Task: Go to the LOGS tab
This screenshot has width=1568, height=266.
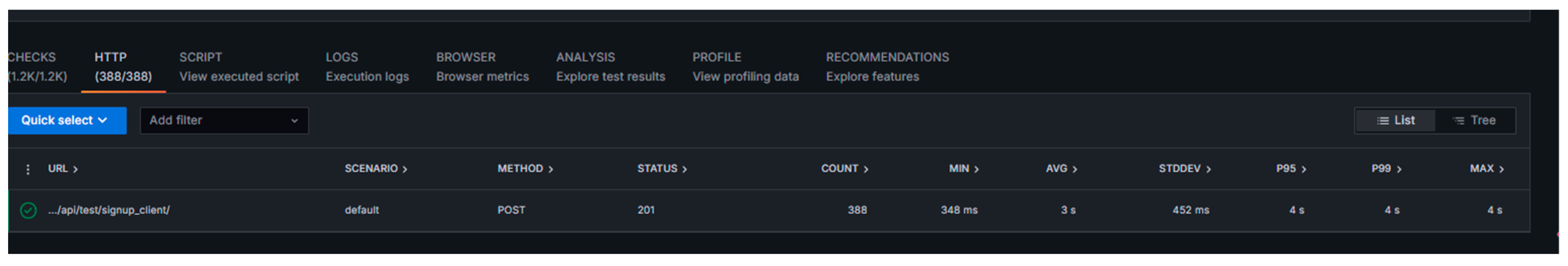Action: click(x=367, y=66)
